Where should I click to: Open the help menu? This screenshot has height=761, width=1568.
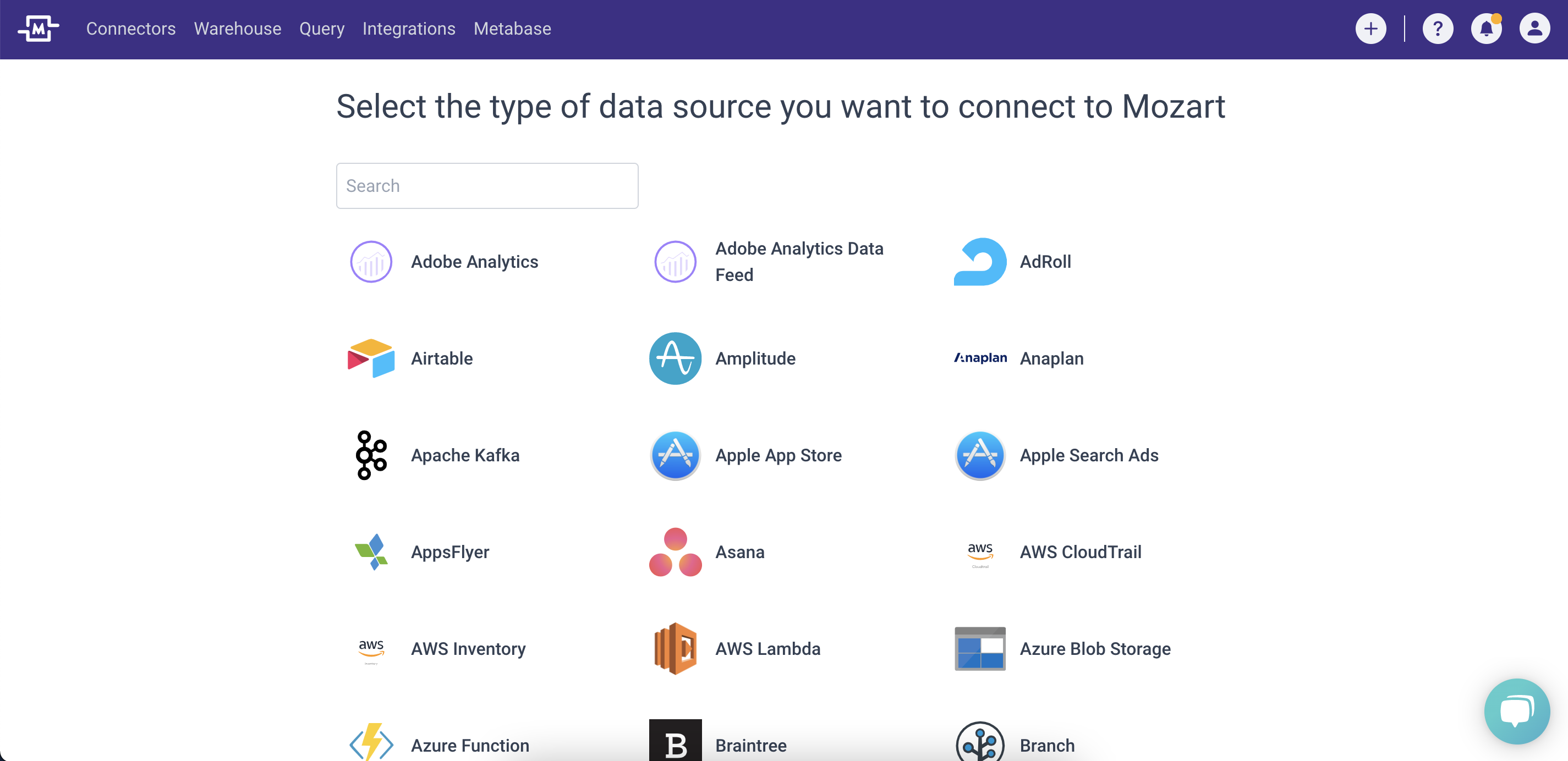tap(1438, 29)
